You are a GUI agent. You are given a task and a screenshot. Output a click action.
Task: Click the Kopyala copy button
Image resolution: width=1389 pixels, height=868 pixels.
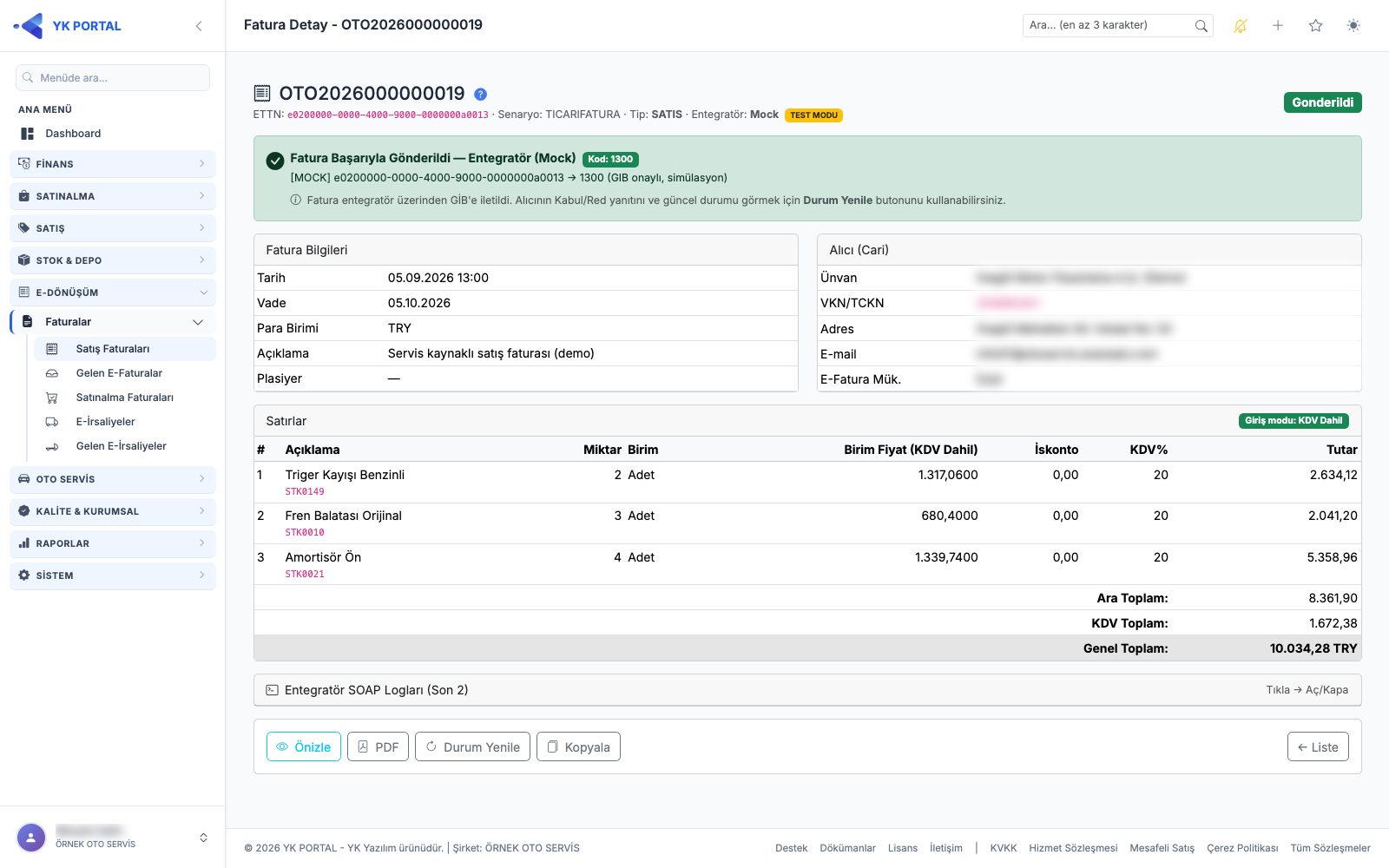point(578,747)
